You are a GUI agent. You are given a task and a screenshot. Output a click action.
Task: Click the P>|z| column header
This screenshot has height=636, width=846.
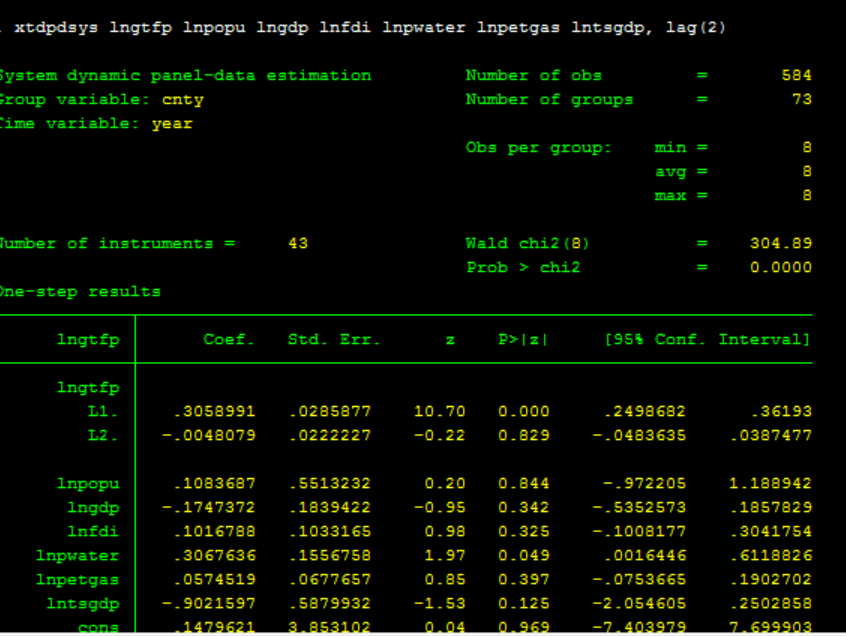[523, 339]
